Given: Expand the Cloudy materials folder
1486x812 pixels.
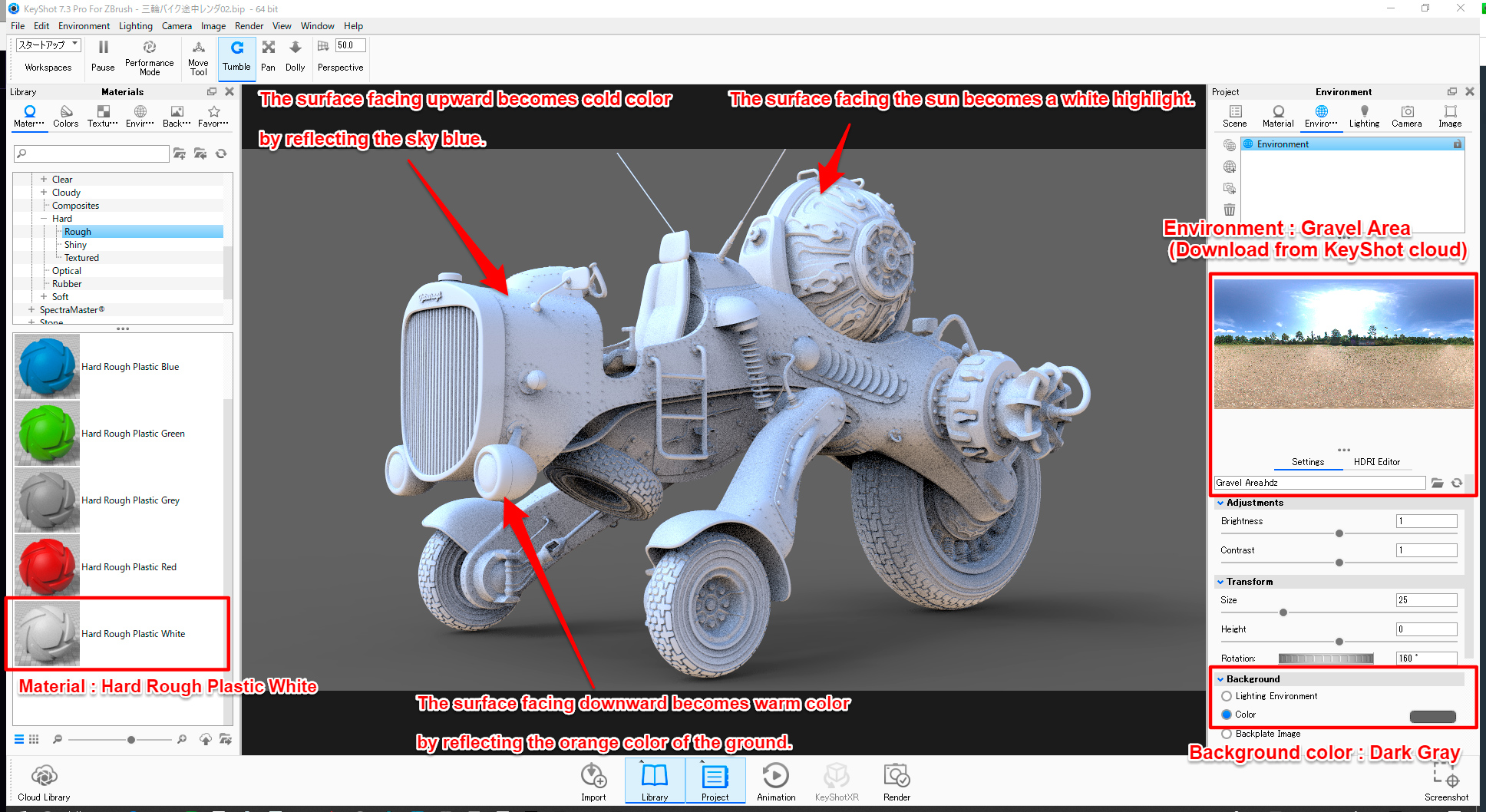Looking at the screenshot, I should [x=44, y=193].
